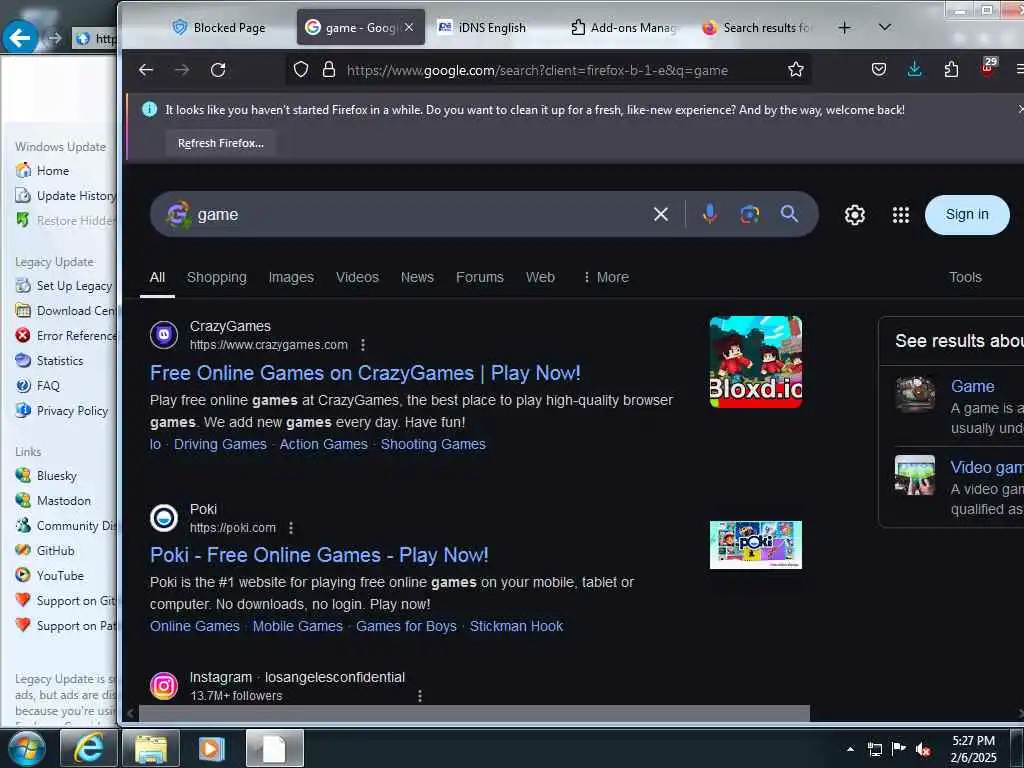This screenshot has width=1024, height=768.
Task: Click Refresh Firefox button
Action: click(221, 143)
